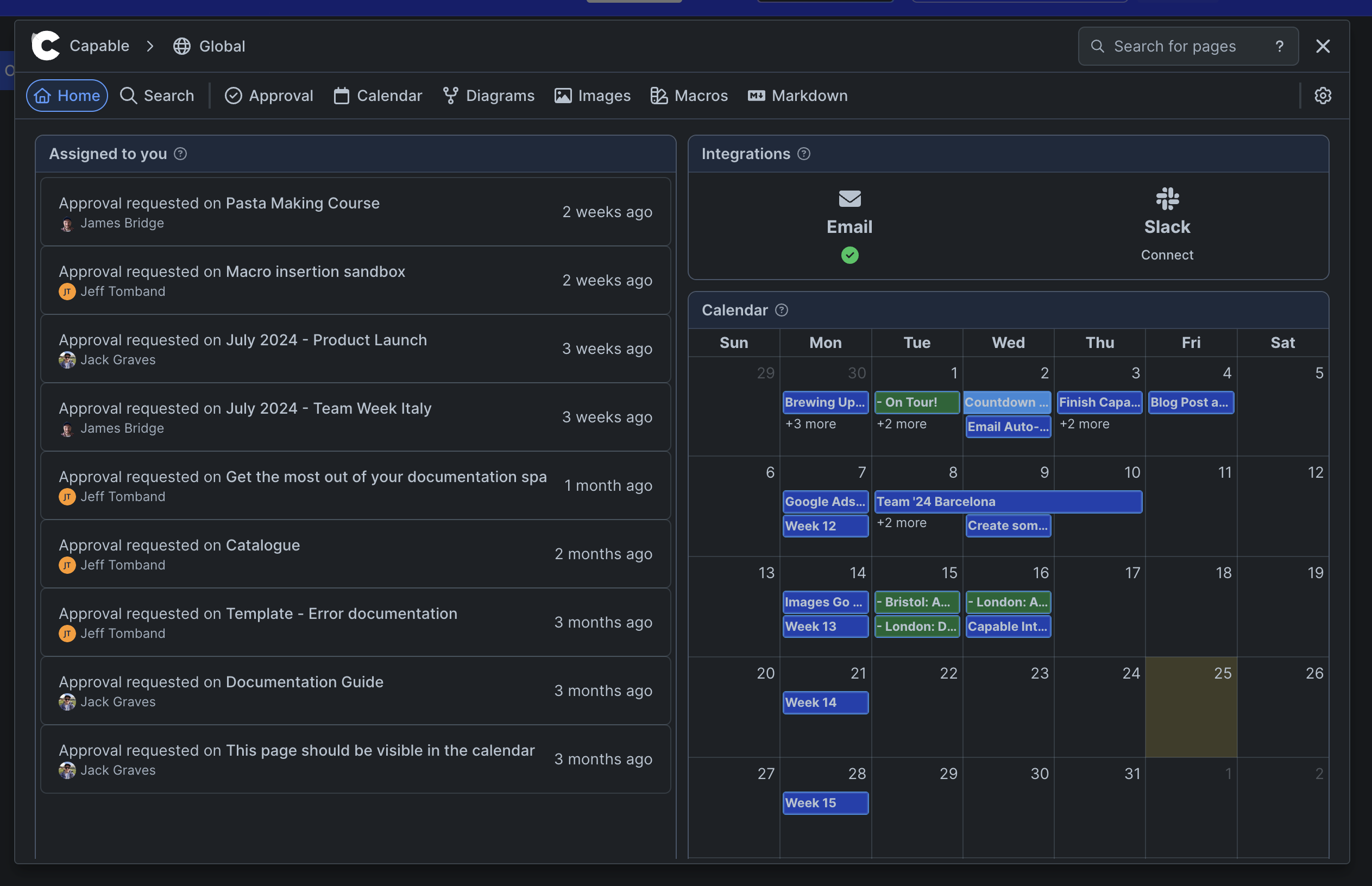Expand +2 more events on Thursday 3
The image size is (1372, 886).
coord(1084,424)
